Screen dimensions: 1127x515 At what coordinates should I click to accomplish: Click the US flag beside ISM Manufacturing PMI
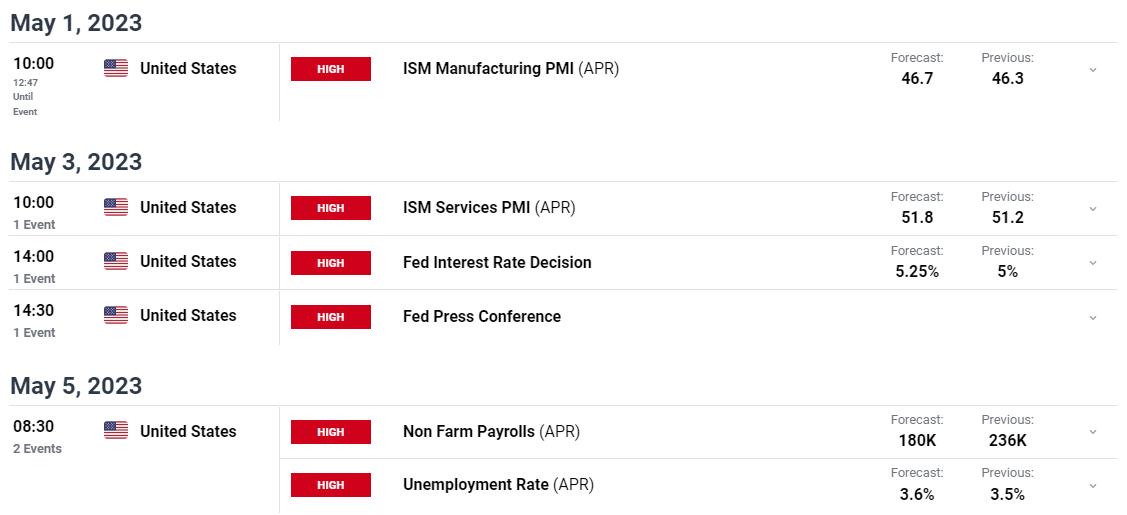pyautogui.click(x=116, y=68)
